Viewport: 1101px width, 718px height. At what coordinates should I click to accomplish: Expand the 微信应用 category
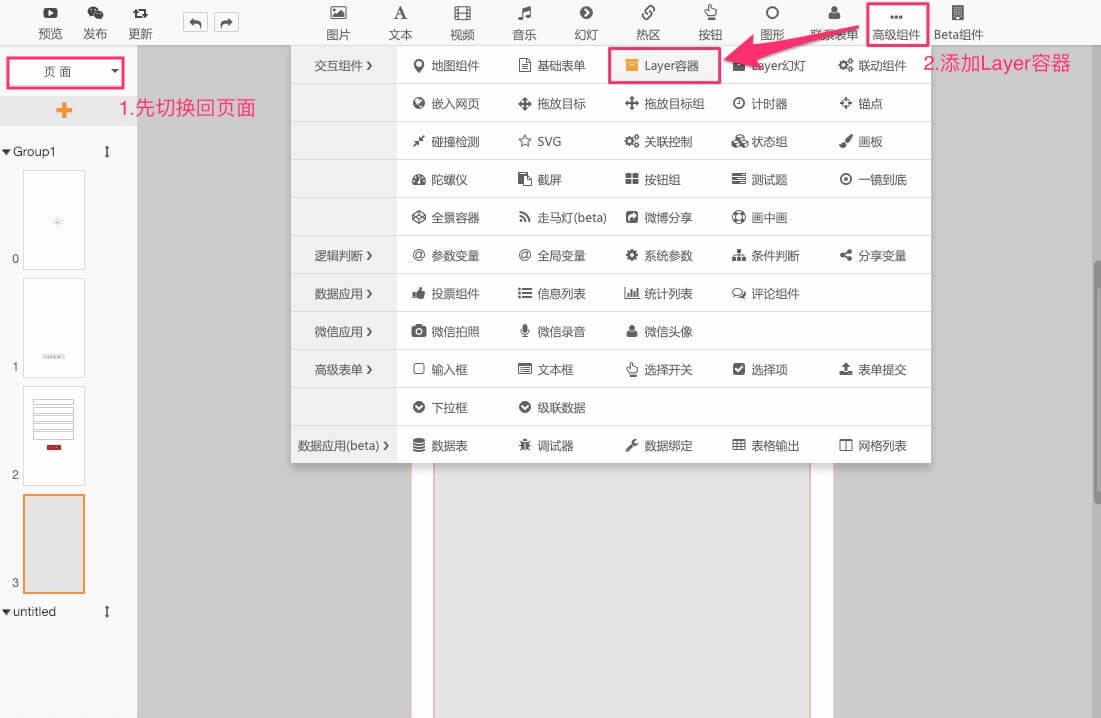343,332
